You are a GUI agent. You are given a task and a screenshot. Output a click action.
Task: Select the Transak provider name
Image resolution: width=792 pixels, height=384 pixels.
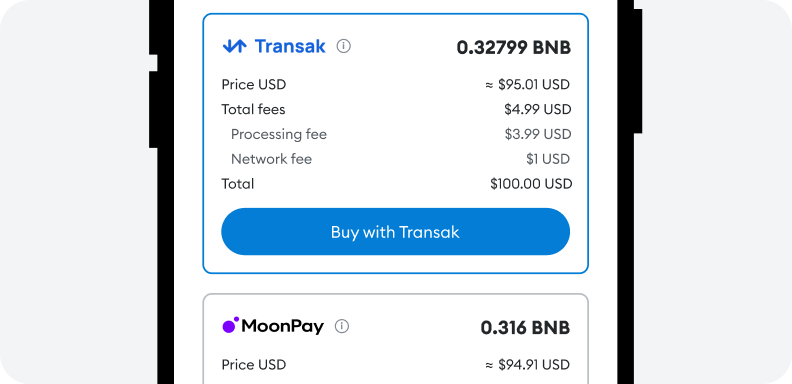tap(290, 46)
